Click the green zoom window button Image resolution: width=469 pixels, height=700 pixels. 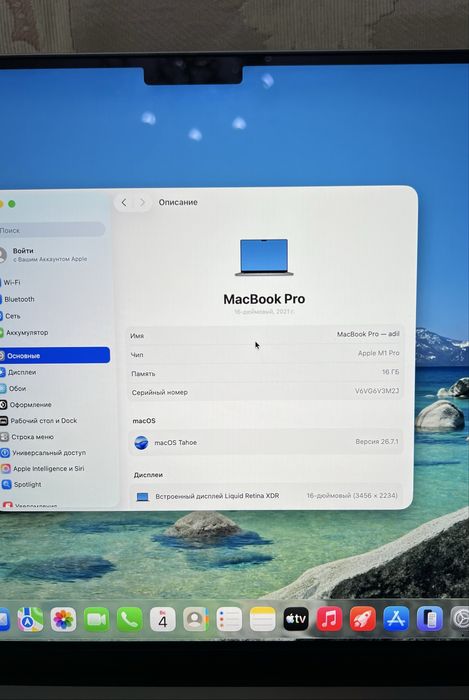tap(12, 204)
